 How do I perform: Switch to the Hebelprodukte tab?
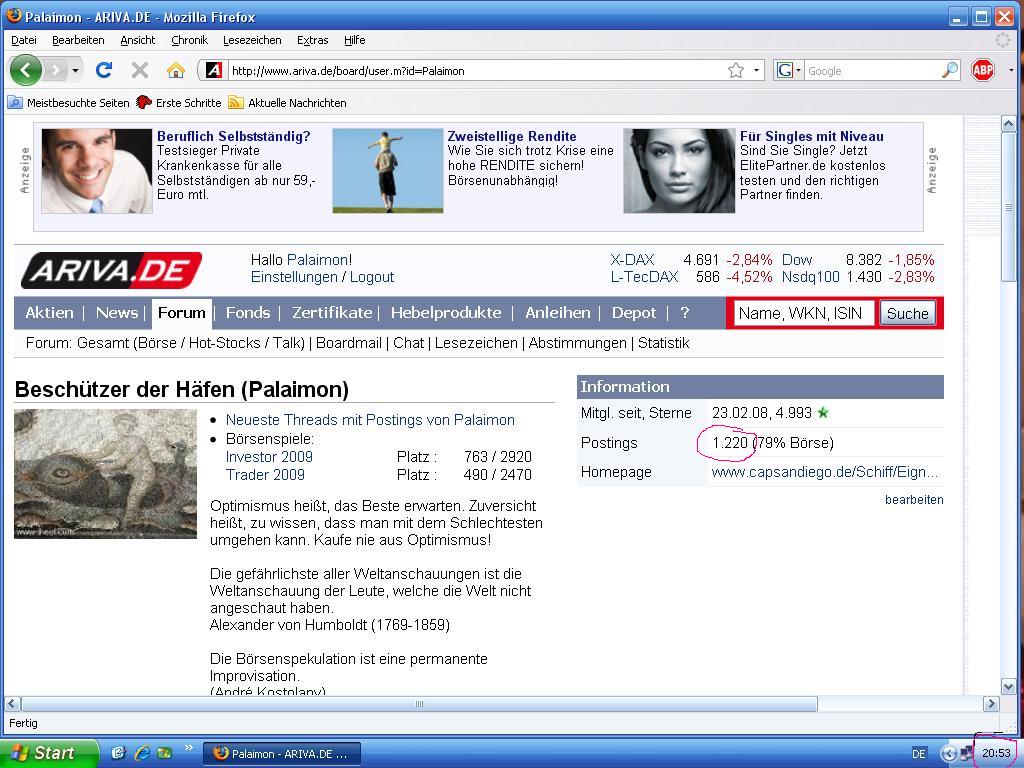[x=445, y=313]
